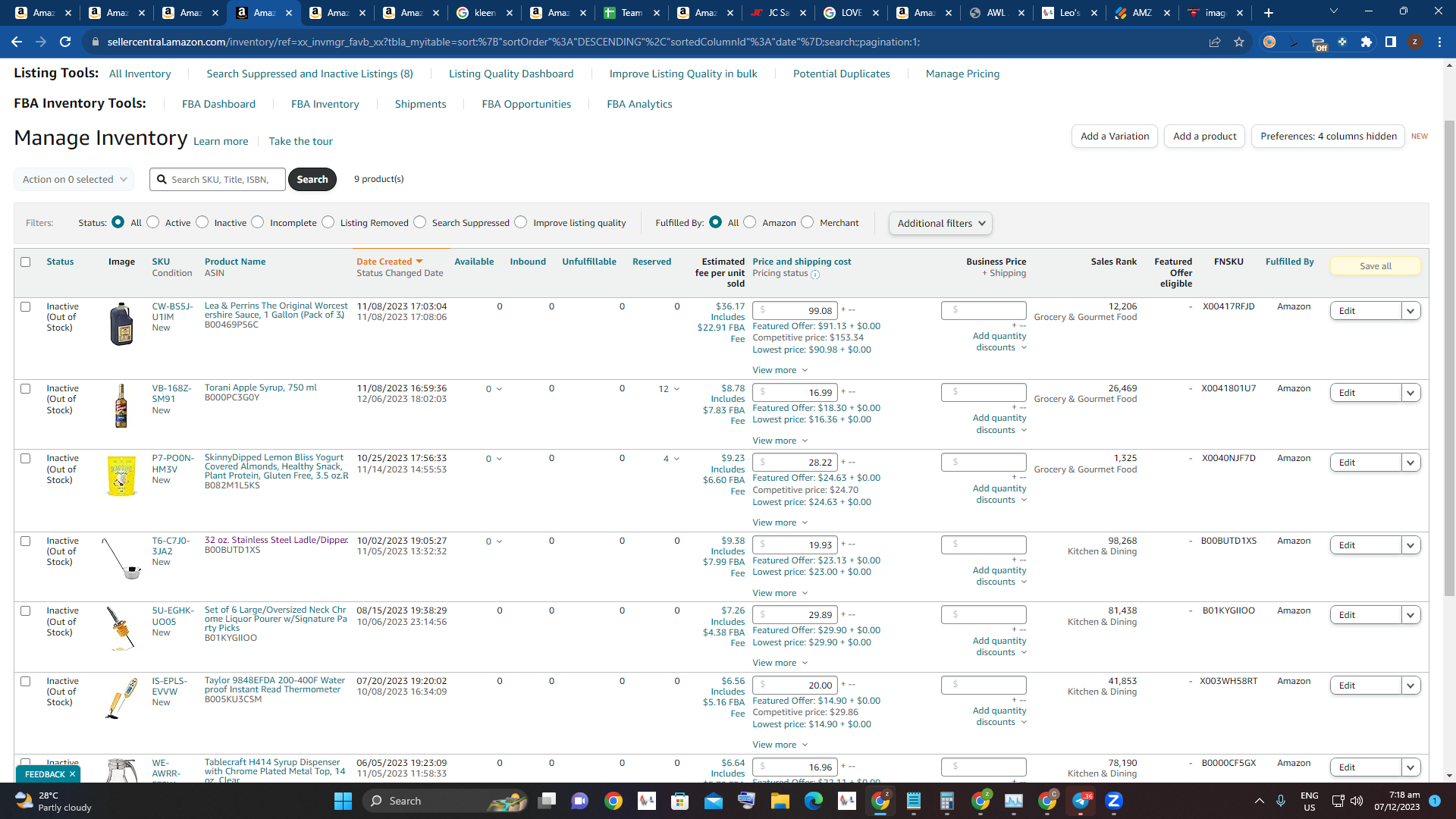The width and height of the screenshot is (1456, 819).
Task: Click the Search button
Action: point(312,180)
